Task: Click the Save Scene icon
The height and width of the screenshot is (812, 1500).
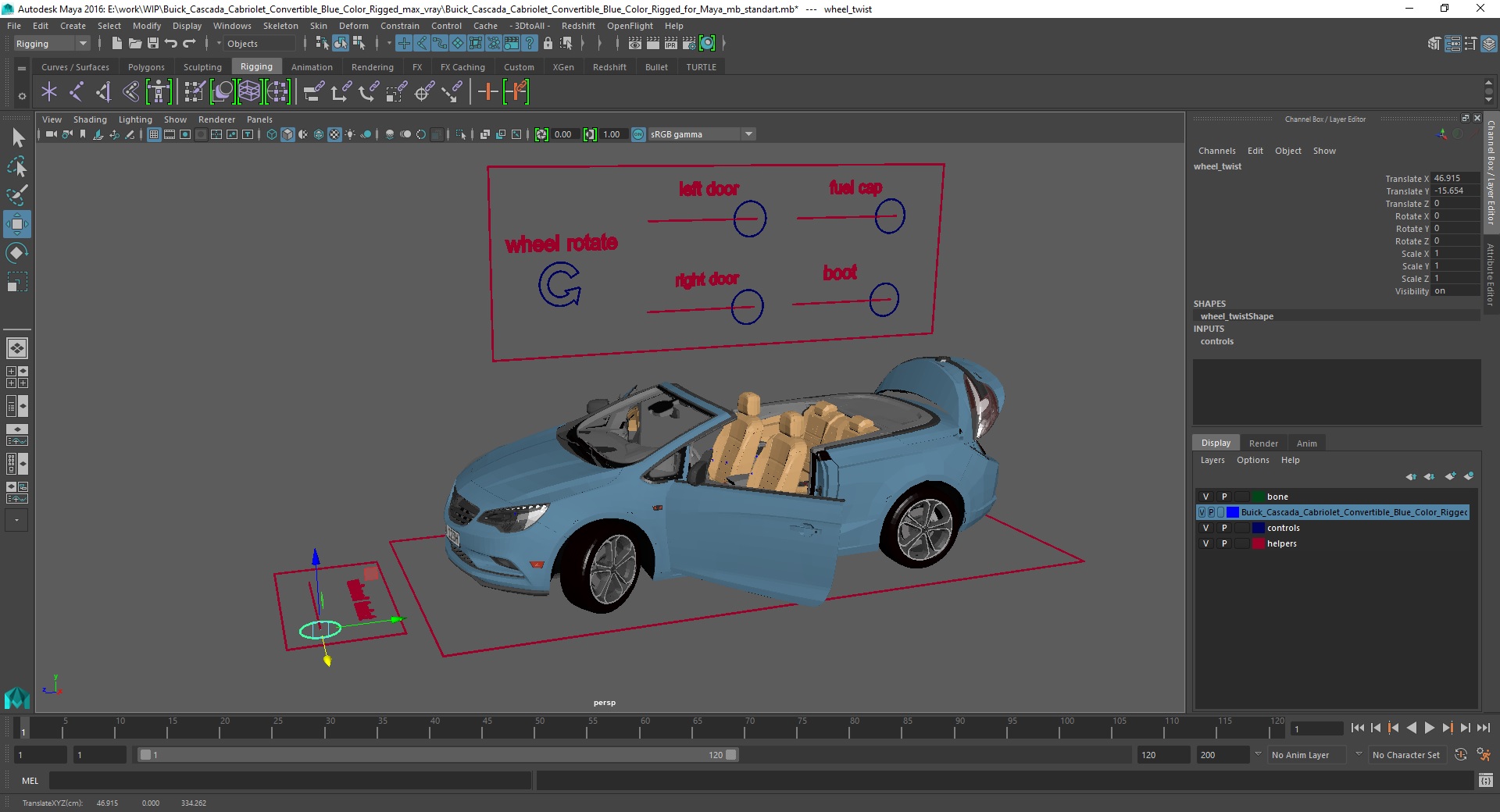Action: [153, 44]
